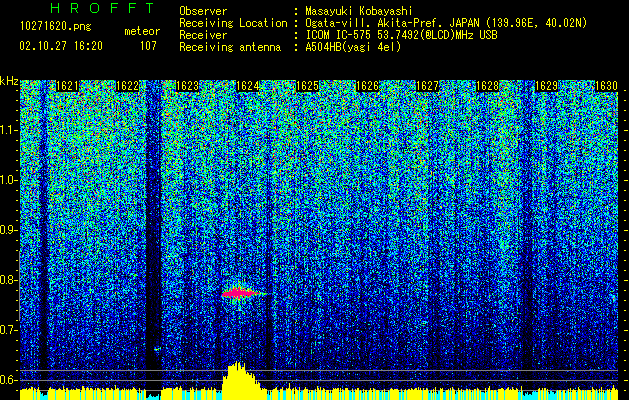Viewport: 629px width, 400px height.
Task: Click antenna value A504HB(yagi 4el)
Action: point(353,47)
